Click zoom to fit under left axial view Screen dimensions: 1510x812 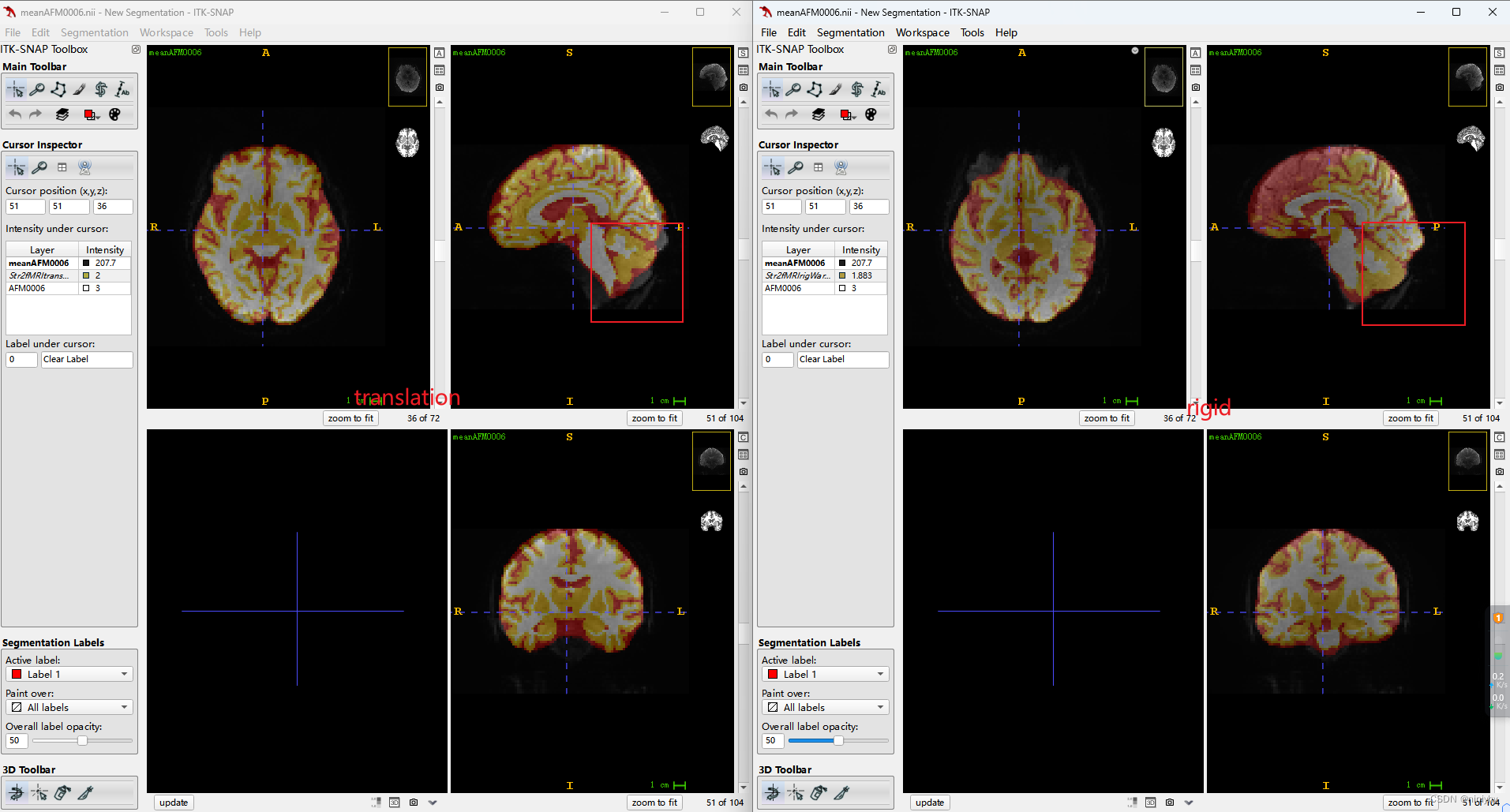tap(350, 418)
